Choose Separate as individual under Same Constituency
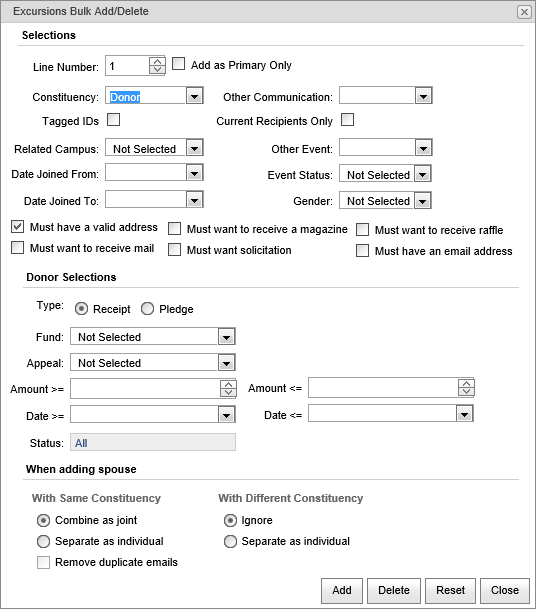 pyautogui.click(x=44, y=541)
